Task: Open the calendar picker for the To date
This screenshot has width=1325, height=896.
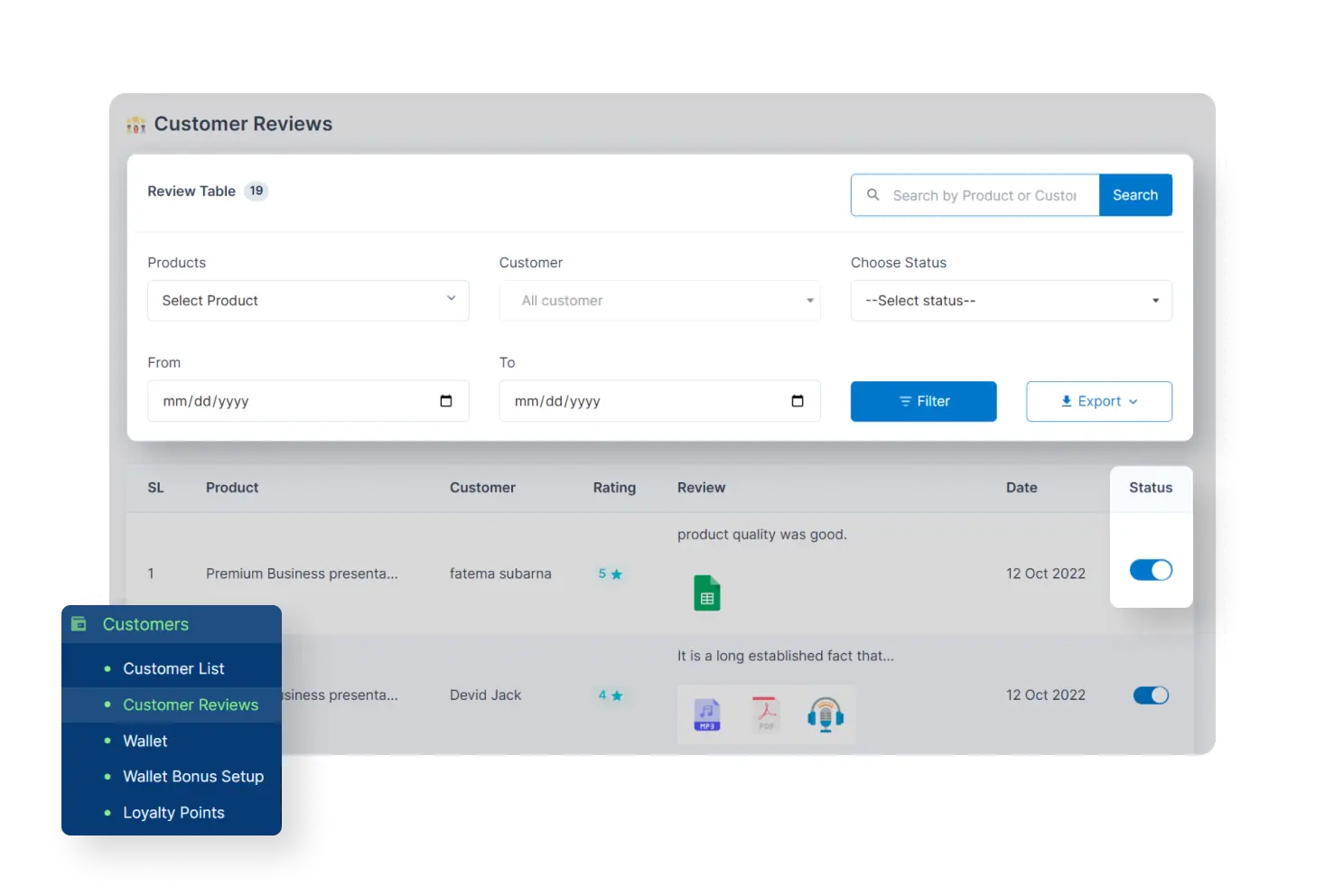Action: (x=798, y=401)
